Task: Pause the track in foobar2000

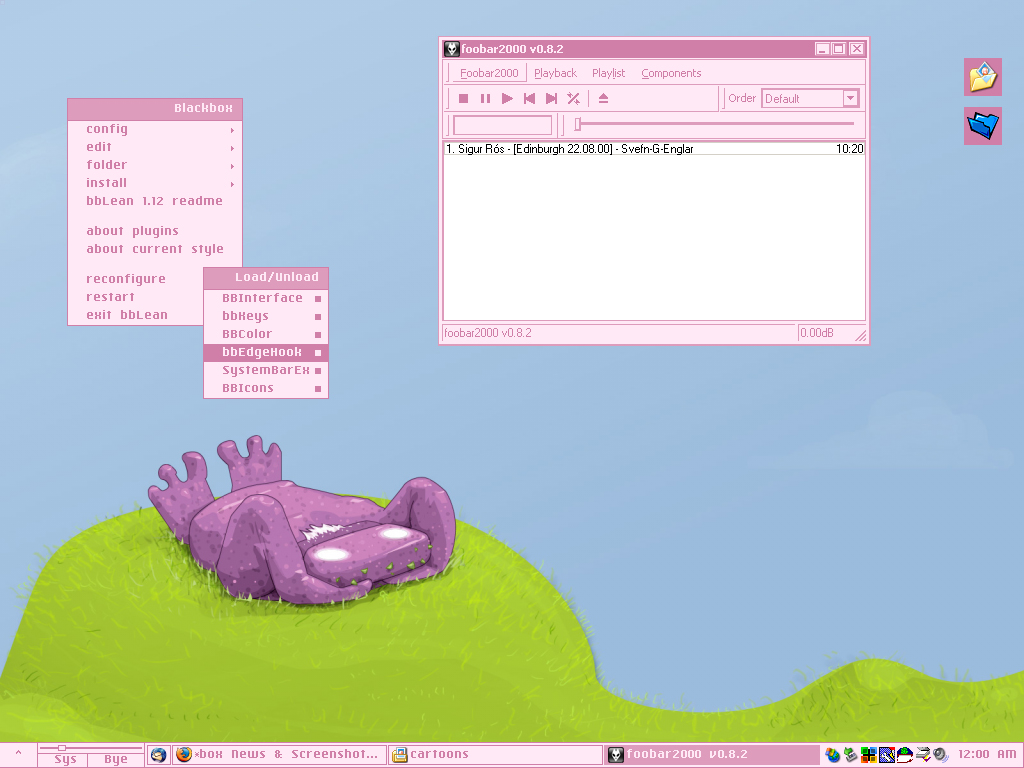Action: [485, 99]
